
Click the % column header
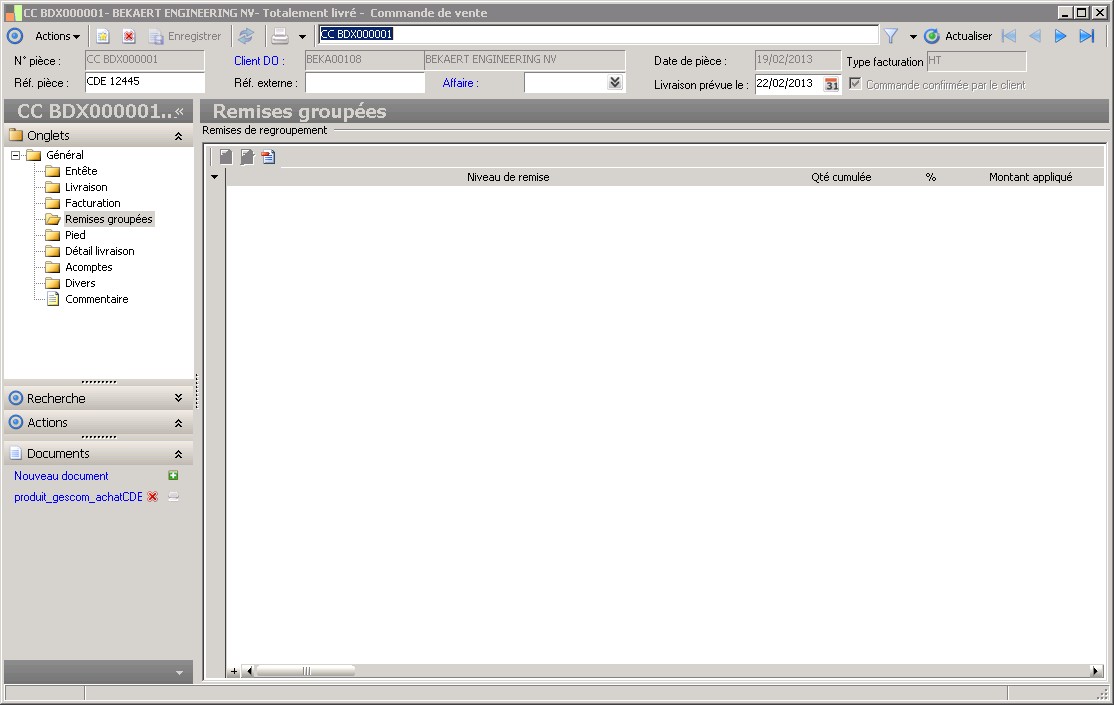(931, 177)
